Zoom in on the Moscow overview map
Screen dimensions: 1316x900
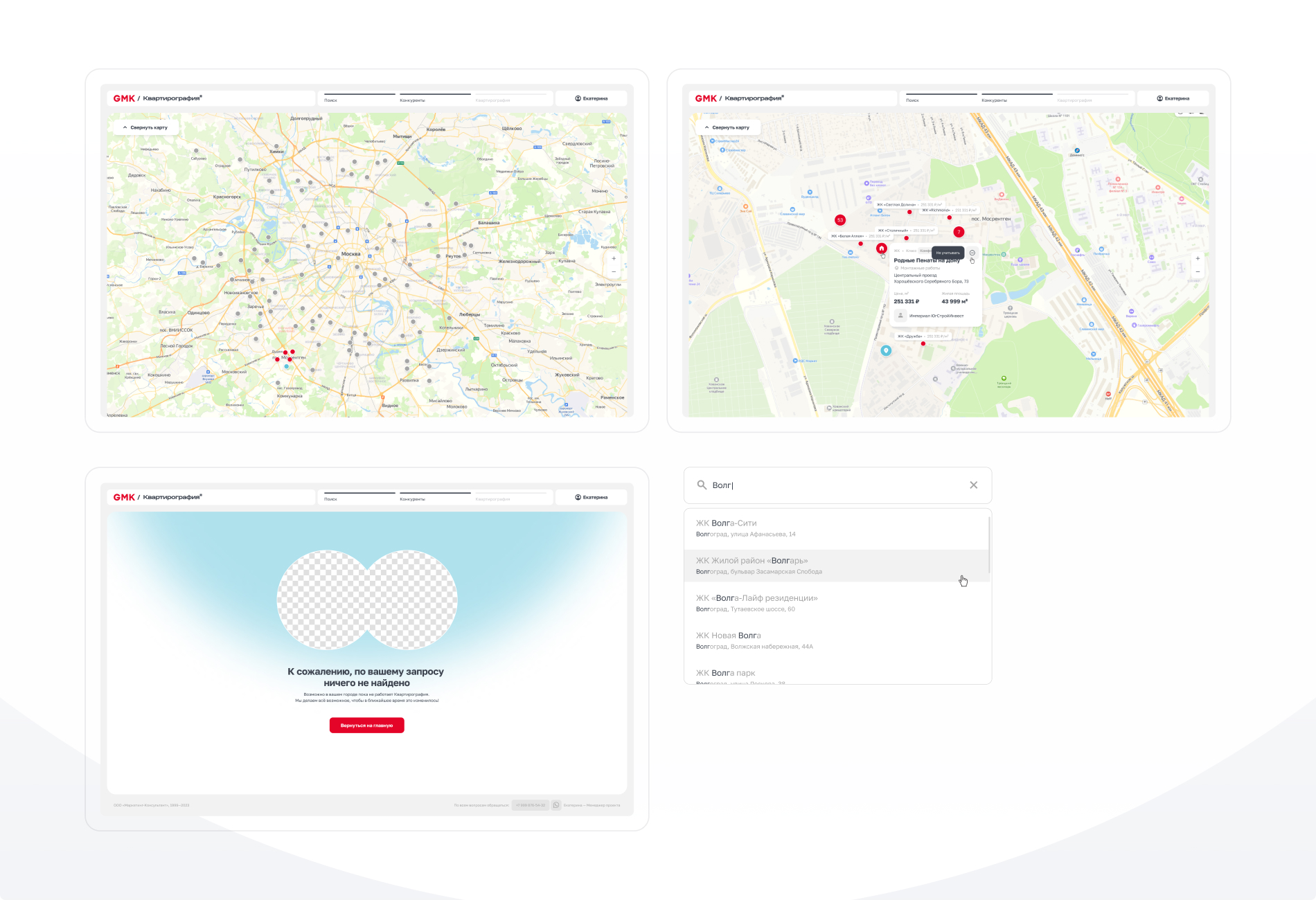pyautogui.click(x=614, y=259)
